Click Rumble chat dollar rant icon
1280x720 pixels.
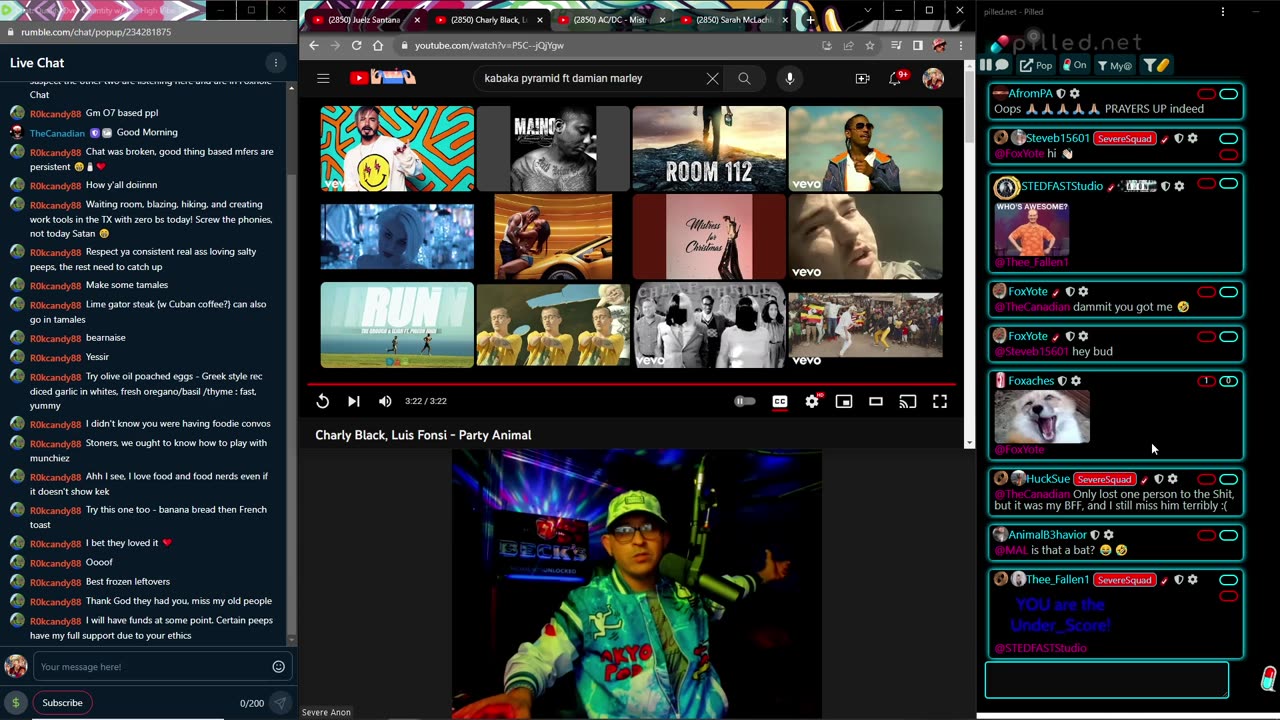[15, 703]
